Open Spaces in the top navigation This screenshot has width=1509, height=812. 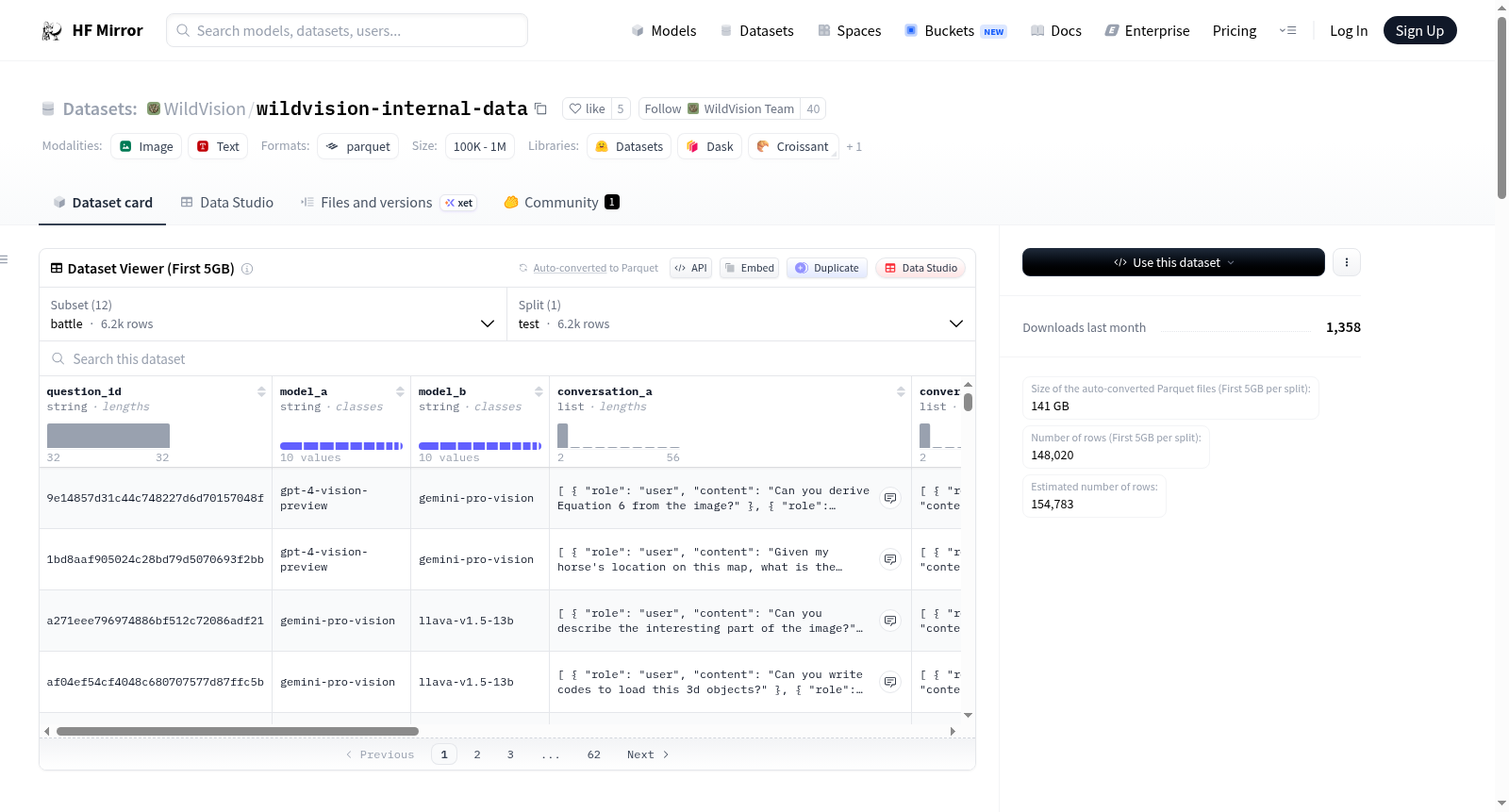pyautogui.click(x=850, y=31)
